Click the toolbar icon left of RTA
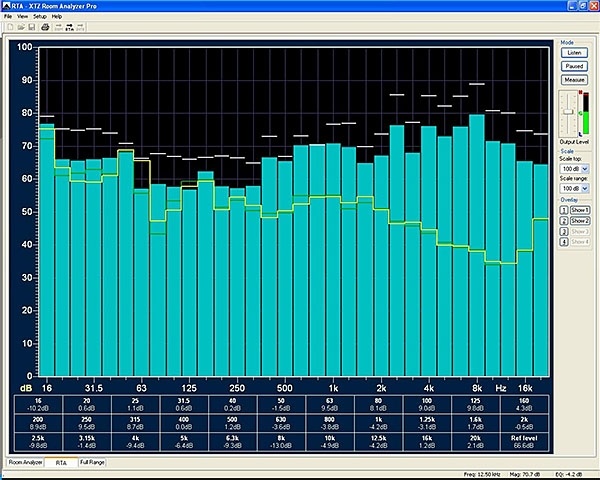This screenshot has height=480, width=600. point(58,27)
